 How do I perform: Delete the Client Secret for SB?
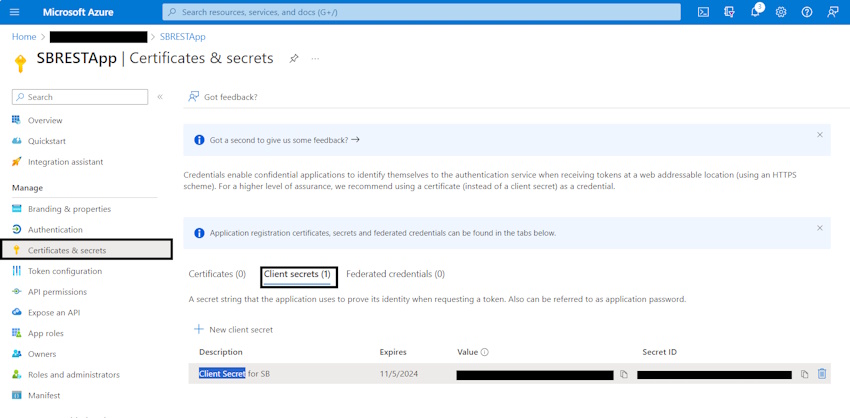click(x=822, y=374)
